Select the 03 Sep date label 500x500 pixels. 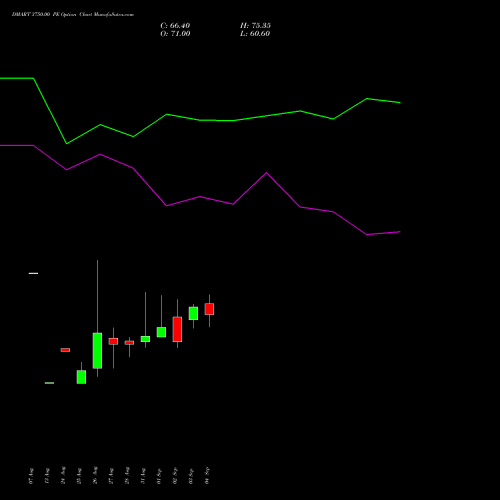[x=191, y=476]
